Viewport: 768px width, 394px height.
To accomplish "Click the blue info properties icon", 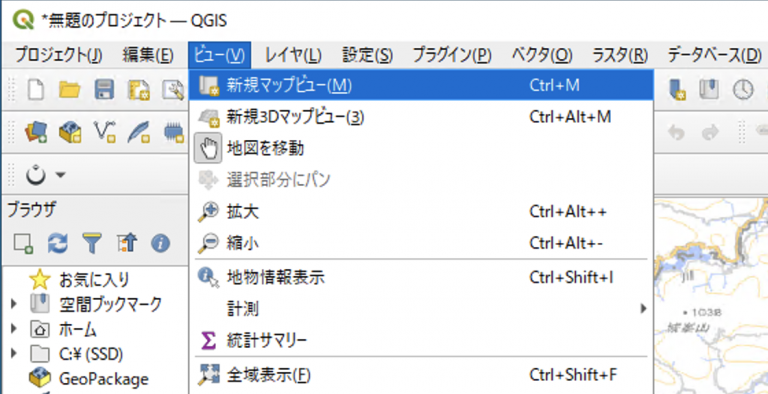I will (x=160, y=243).
